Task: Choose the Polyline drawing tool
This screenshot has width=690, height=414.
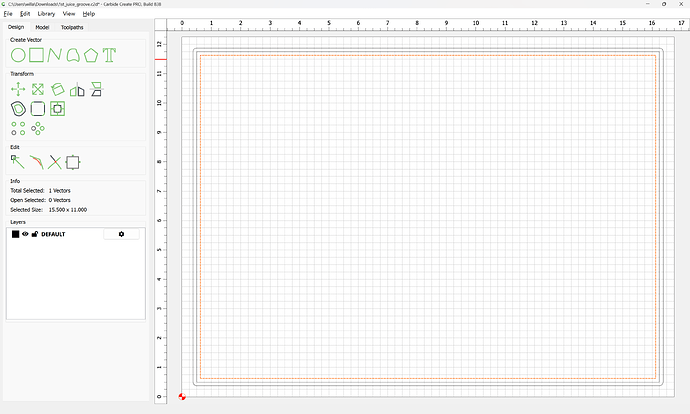Action: pos(54,55)
